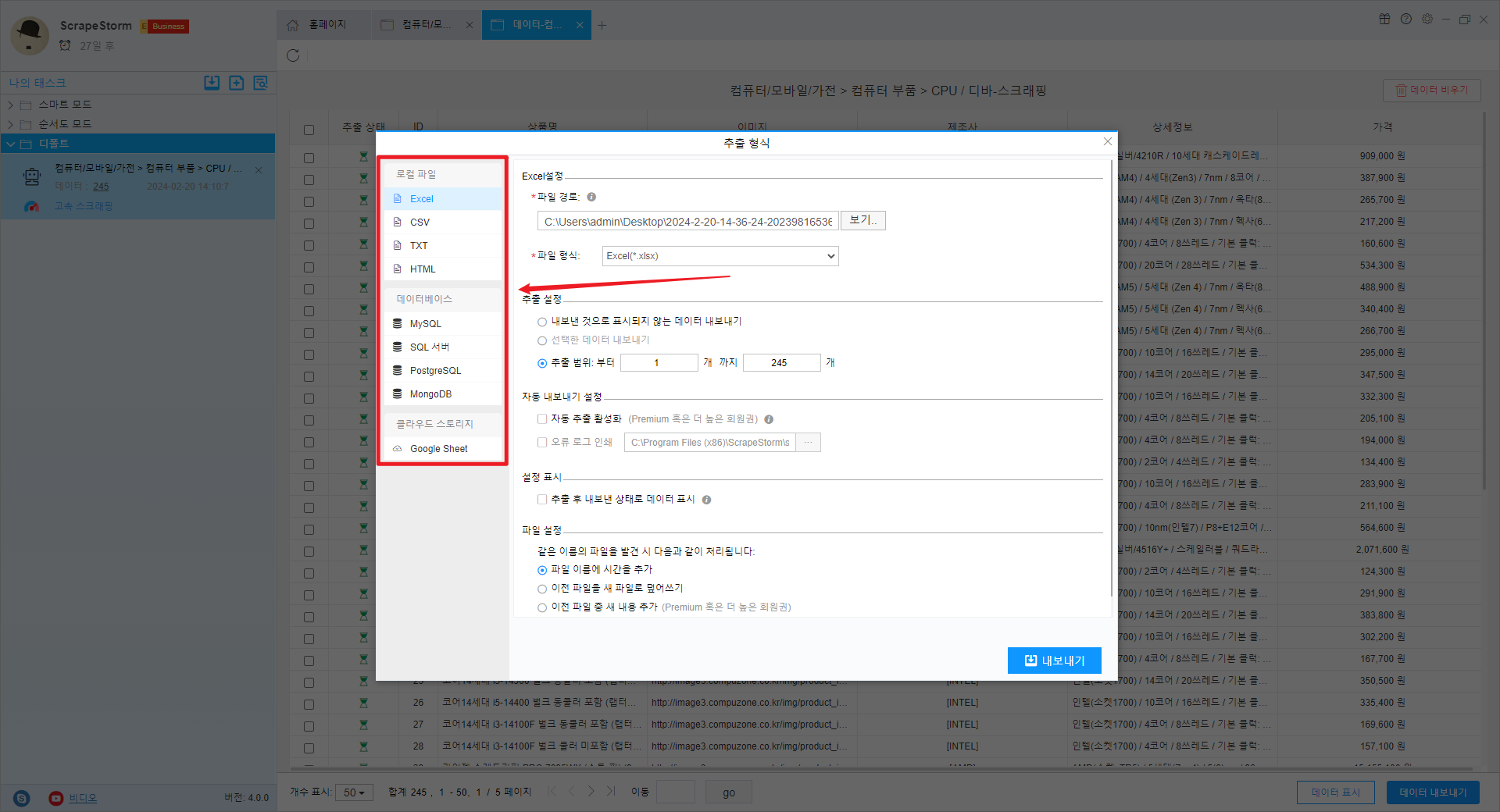Go to the first page arrow icon
This screenshot has width=1500, height=812.
click(x=552, y=792)
